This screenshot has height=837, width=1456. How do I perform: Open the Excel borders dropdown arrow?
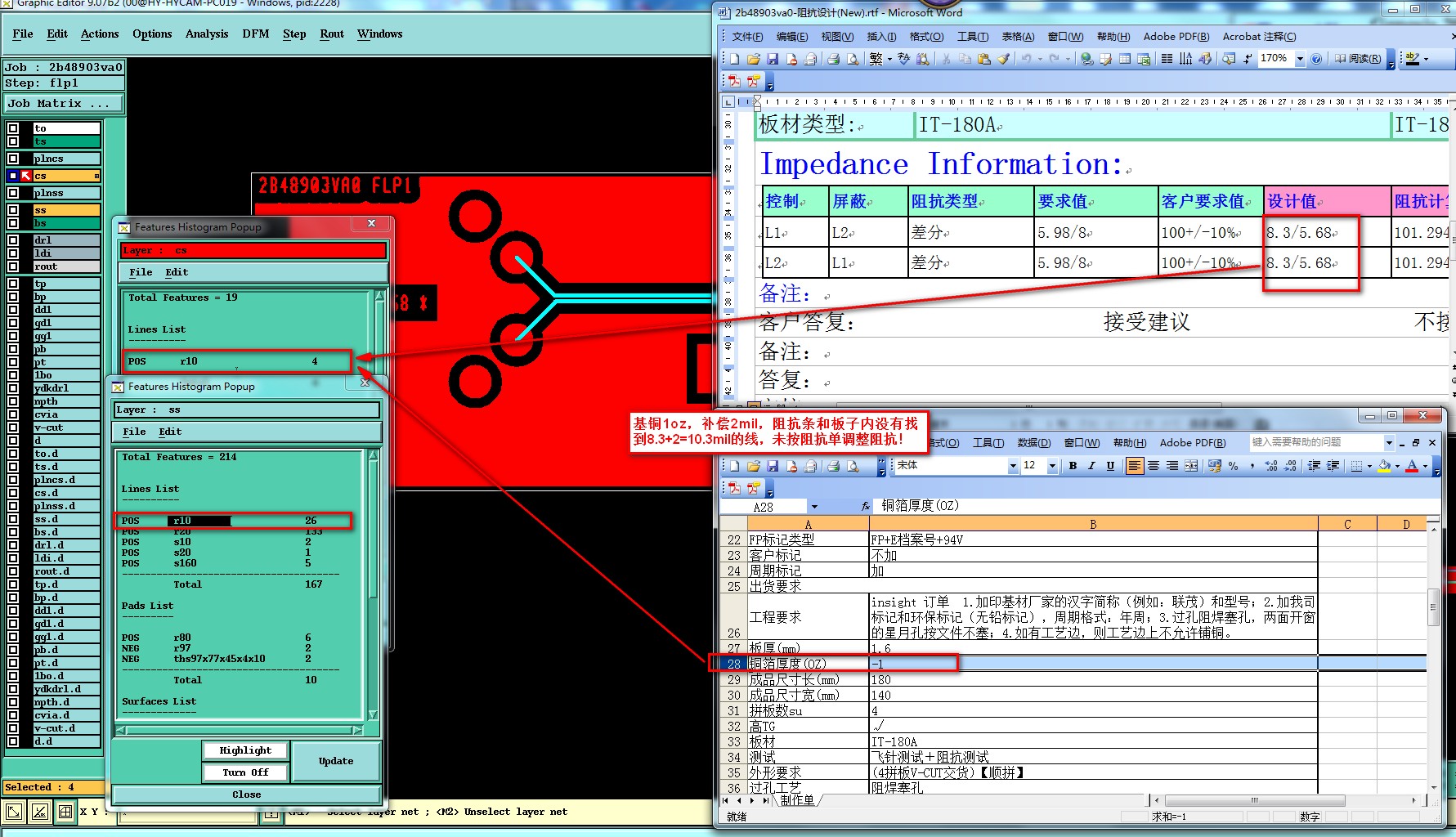[1369, 466]
